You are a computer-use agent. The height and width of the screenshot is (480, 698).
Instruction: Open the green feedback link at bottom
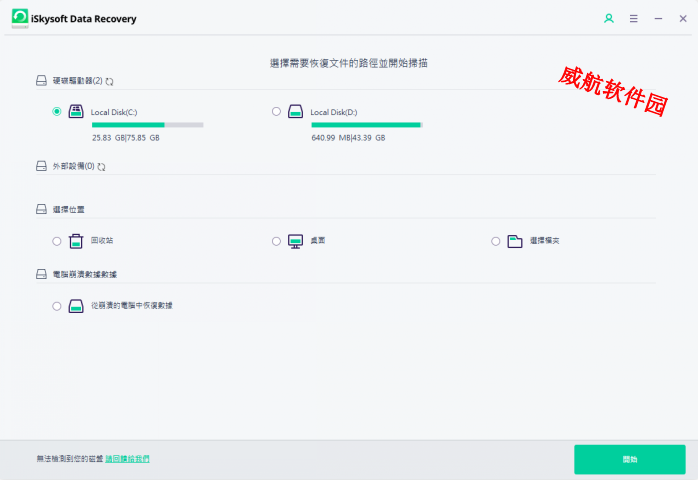(127, 459)
